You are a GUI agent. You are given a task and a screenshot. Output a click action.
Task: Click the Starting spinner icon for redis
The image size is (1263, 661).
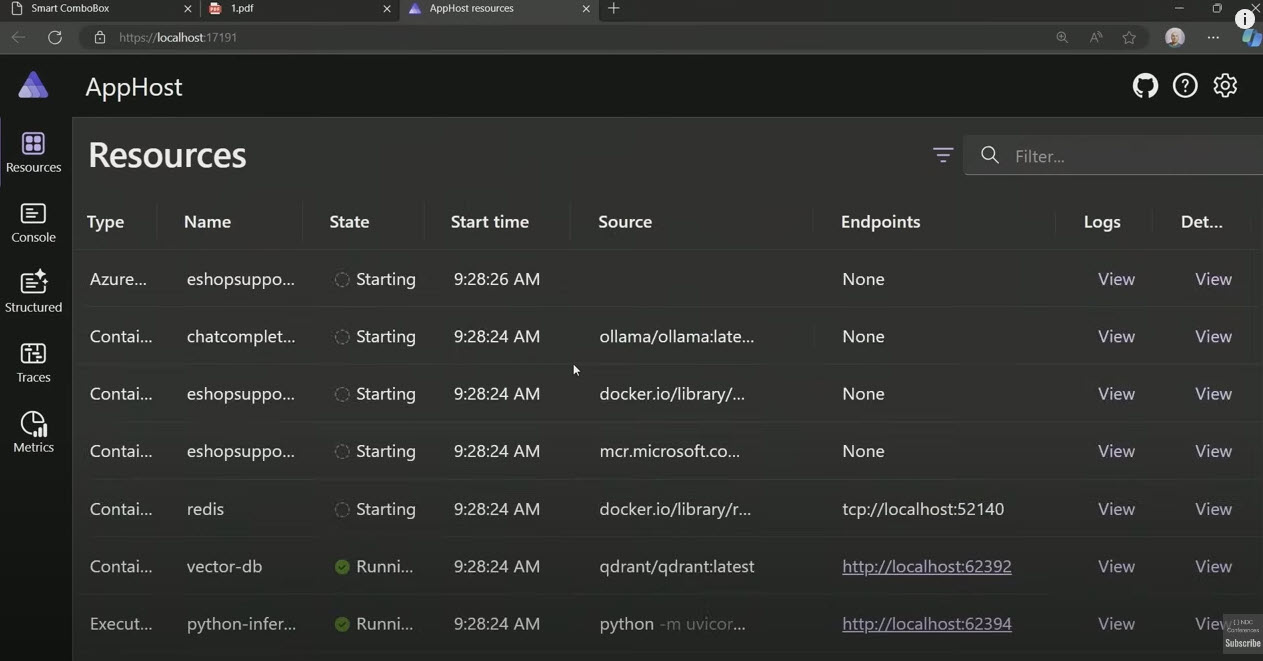342,509
